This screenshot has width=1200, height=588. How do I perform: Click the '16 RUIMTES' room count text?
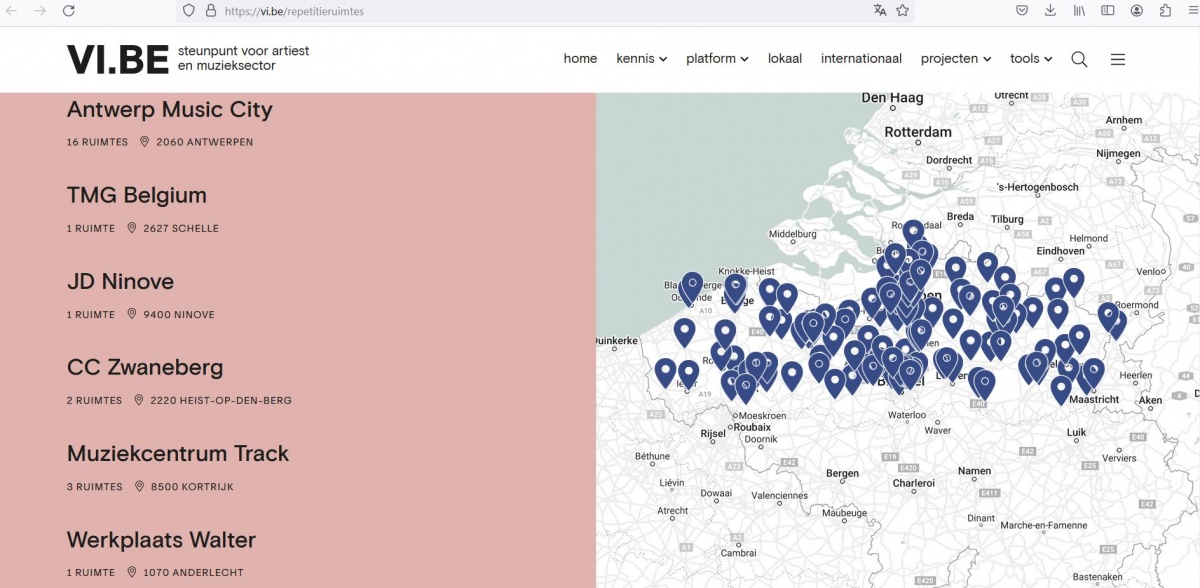pos(97,142)
